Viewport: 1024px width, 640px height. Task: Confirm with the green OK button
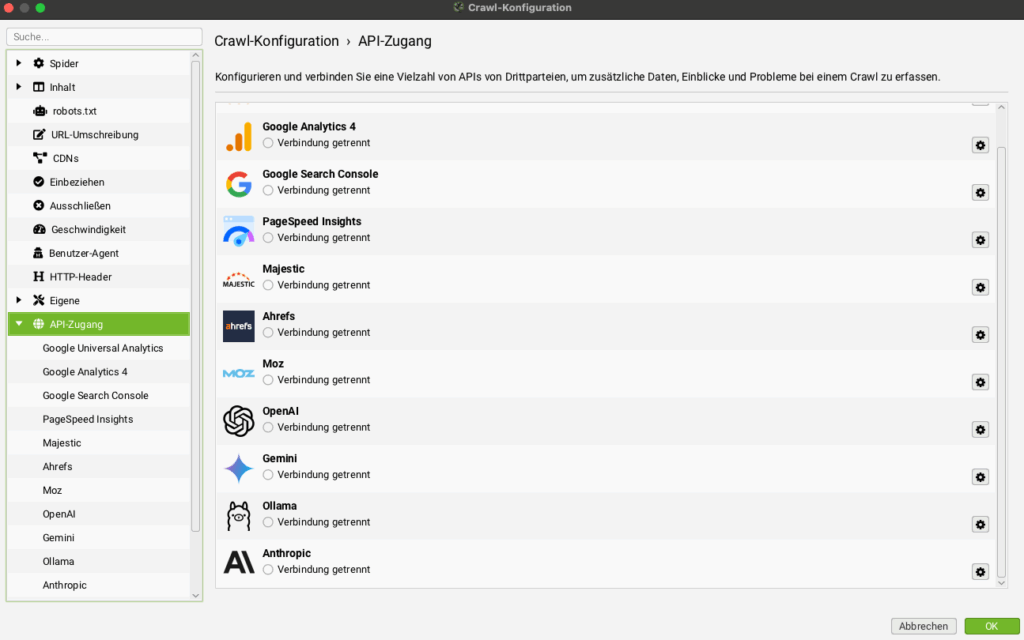point(991,626)
